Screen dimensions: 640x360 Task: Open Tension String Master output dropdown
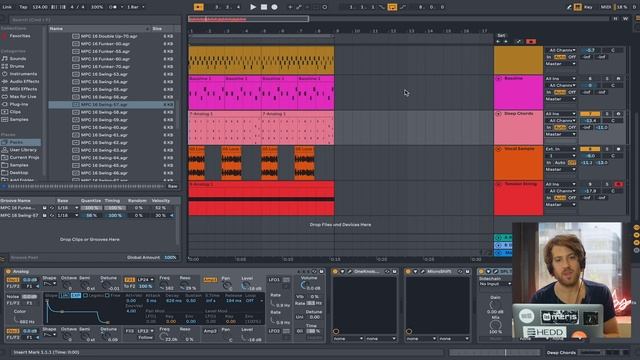[x=561, y=204]
